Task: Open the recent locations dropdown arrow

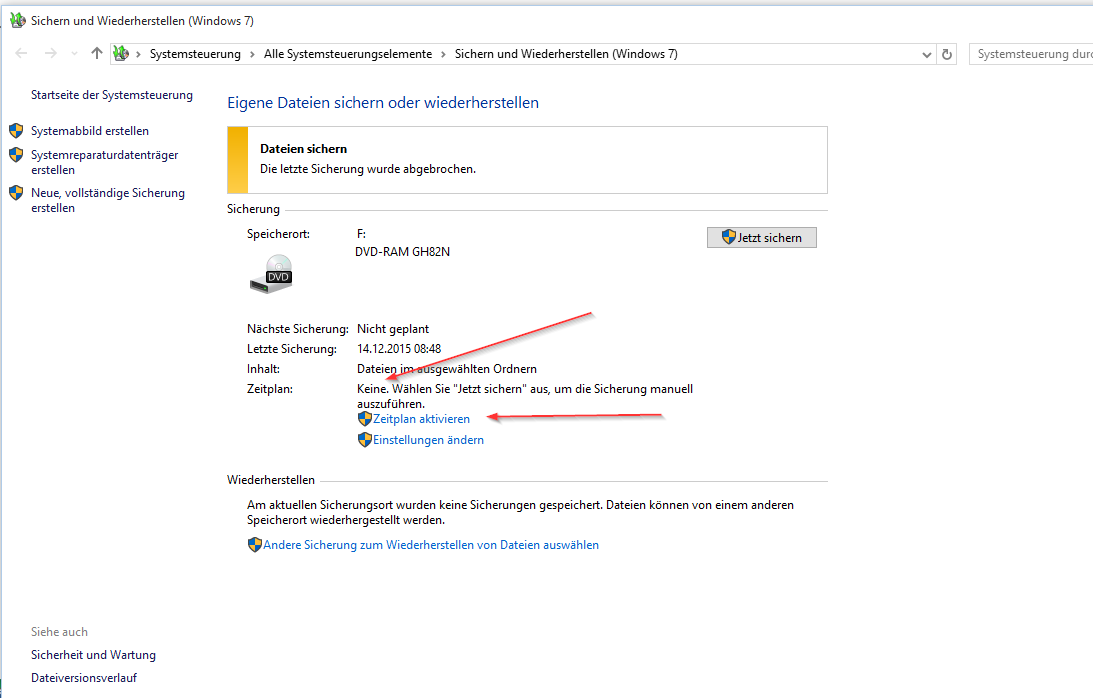Action: click(x=74, y=54)
